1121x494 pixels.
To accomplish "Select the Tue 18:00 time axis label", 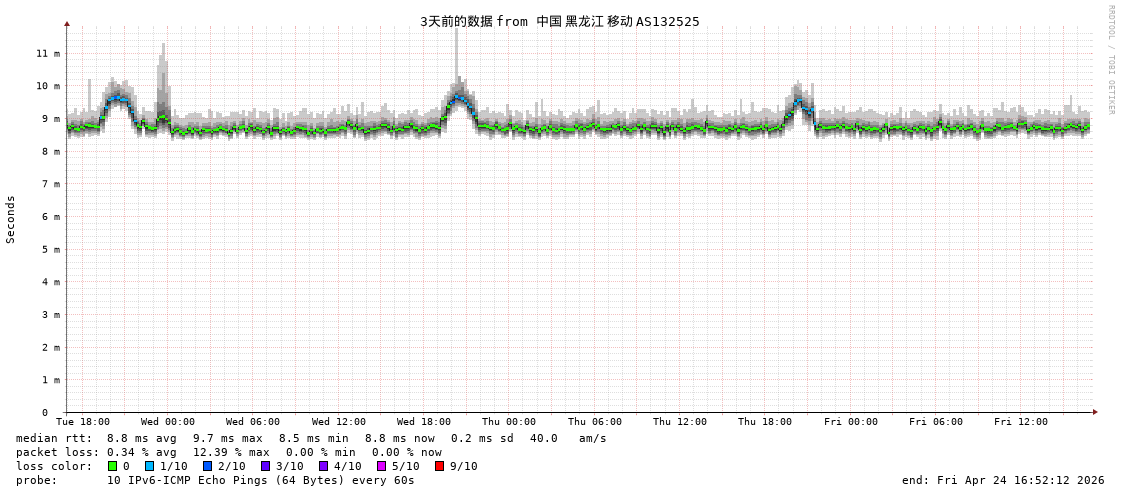I will click(83, 422).
